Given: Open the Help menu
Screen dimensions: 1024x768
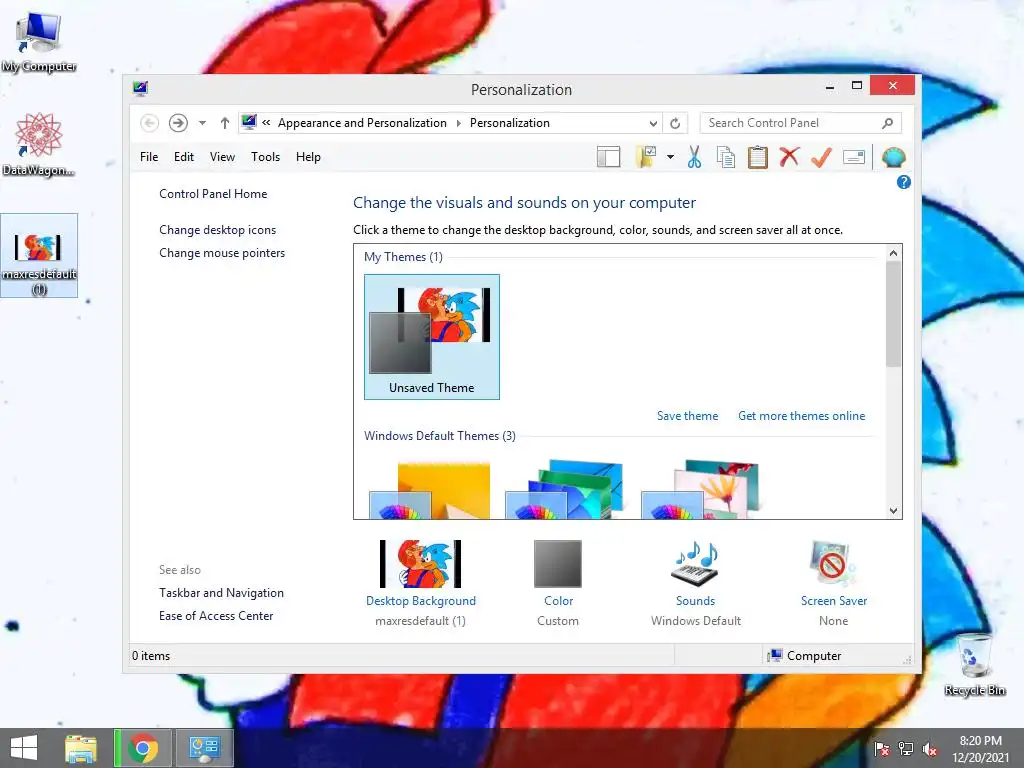Looking at the screenshot, I should (308, 157).
